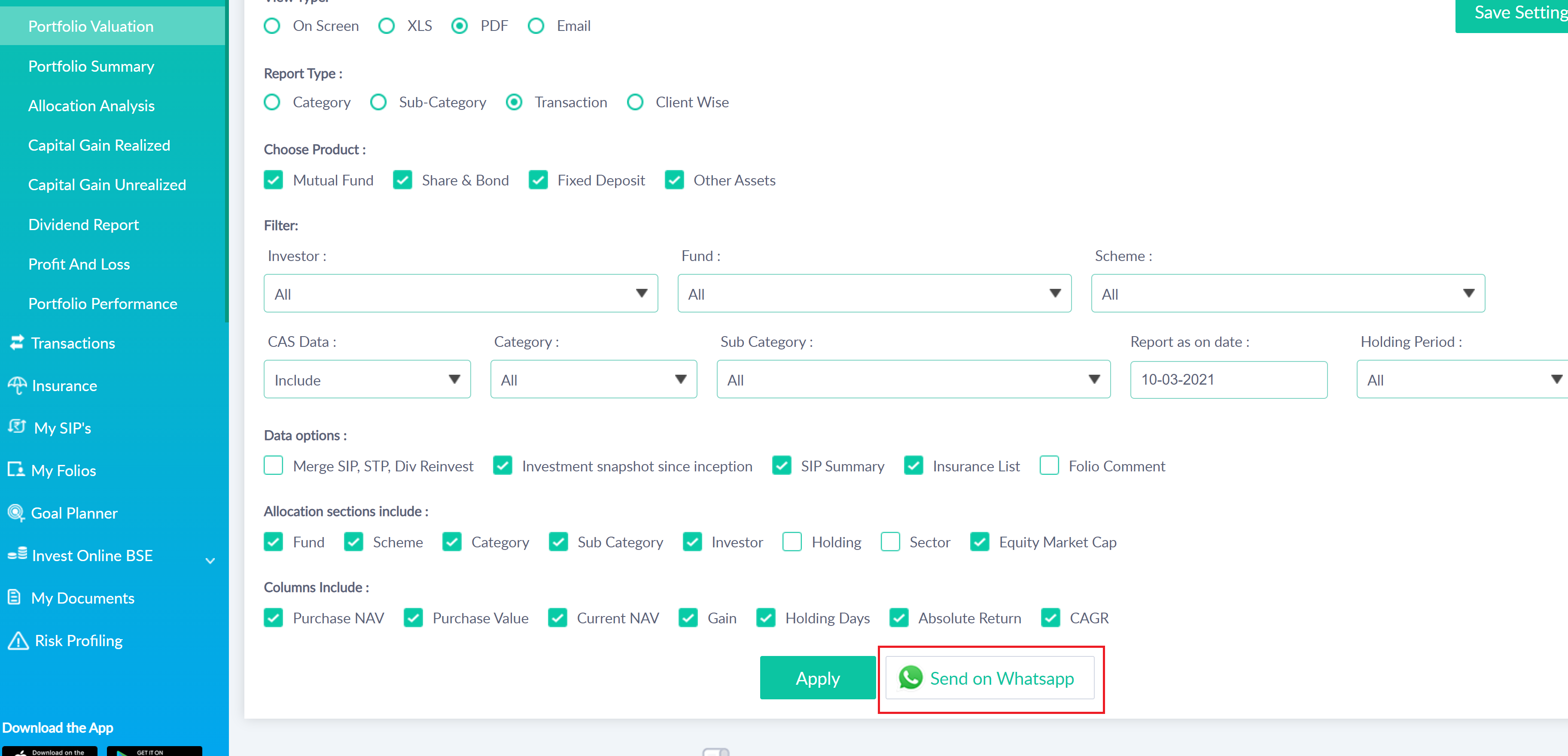The image size is (1568, 756).
Task: Go to Portfolio Performance in sidebar
Action: pyautogui.click(x=103, y=304)
